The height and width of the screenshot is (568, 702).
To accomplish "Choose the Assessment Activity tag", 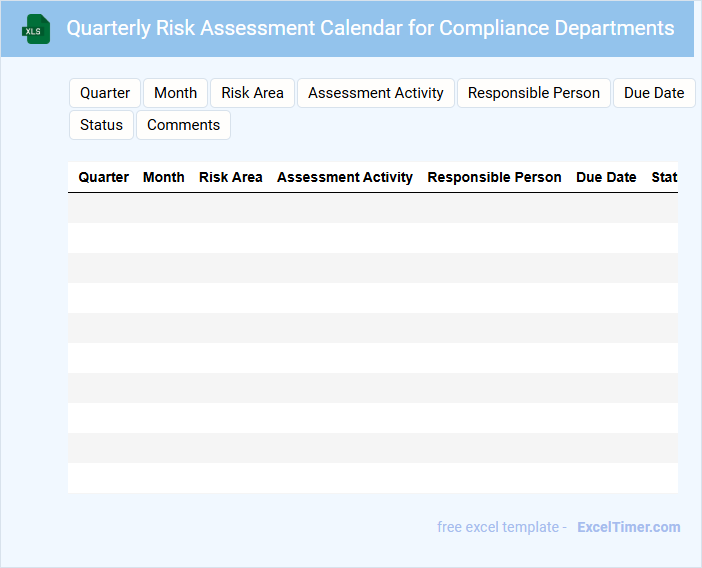I will tap(376, 93).
